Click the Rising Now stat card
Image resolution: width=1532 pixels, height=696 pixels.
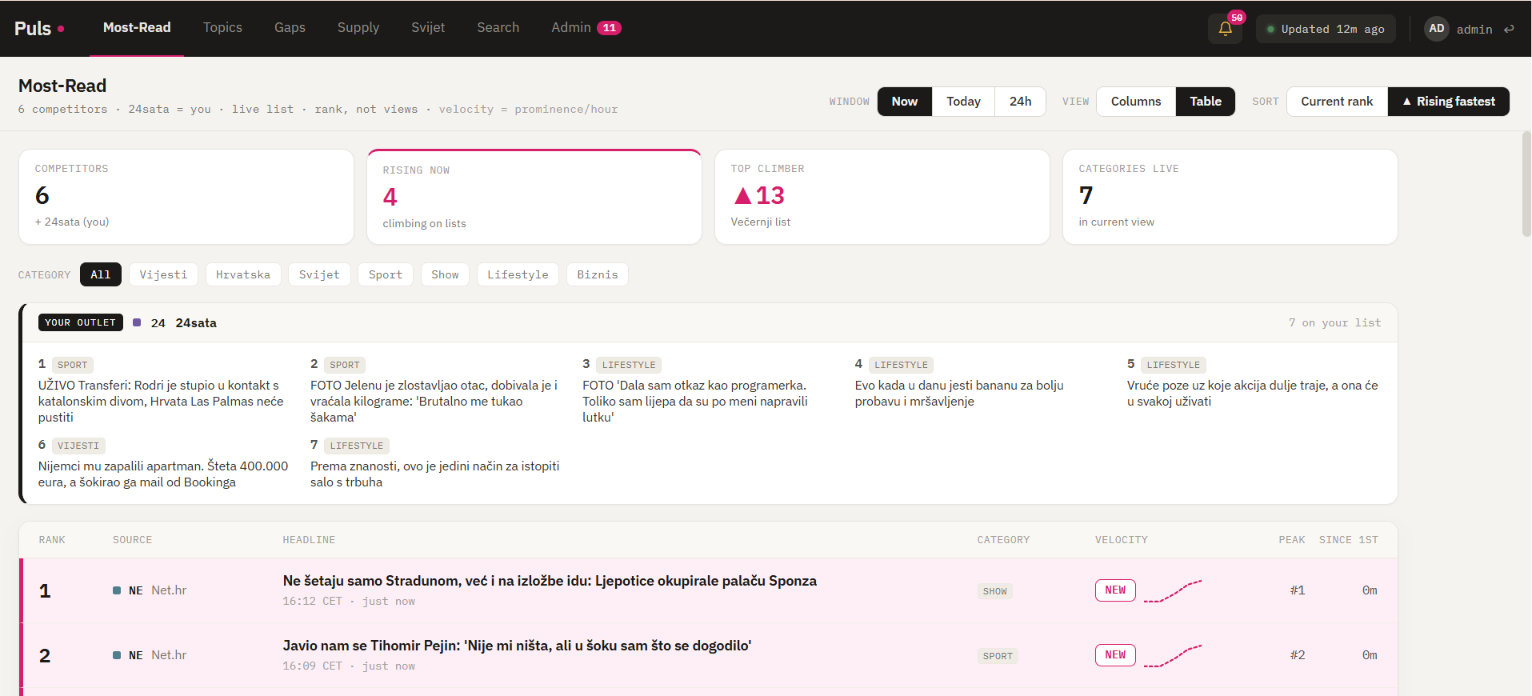point(534,197)
